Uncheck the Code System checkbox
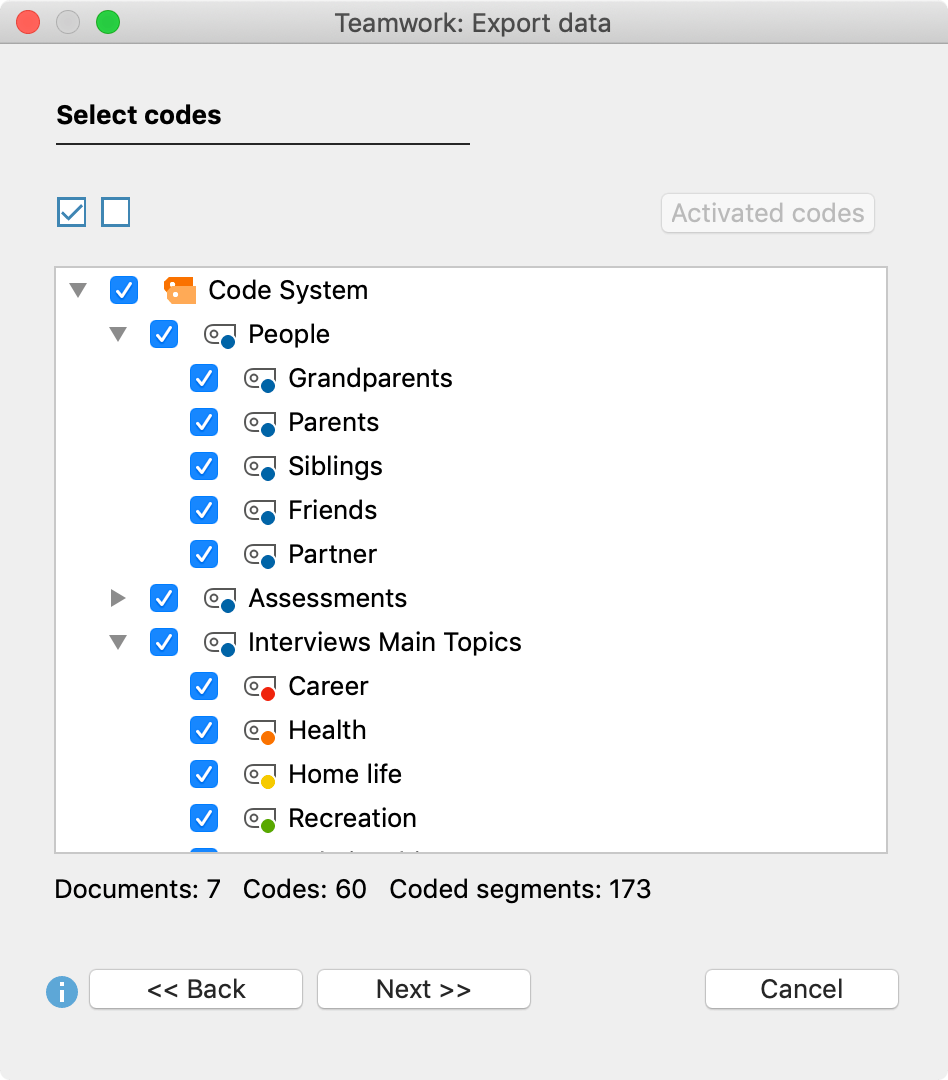 click(x=124, y=290)
